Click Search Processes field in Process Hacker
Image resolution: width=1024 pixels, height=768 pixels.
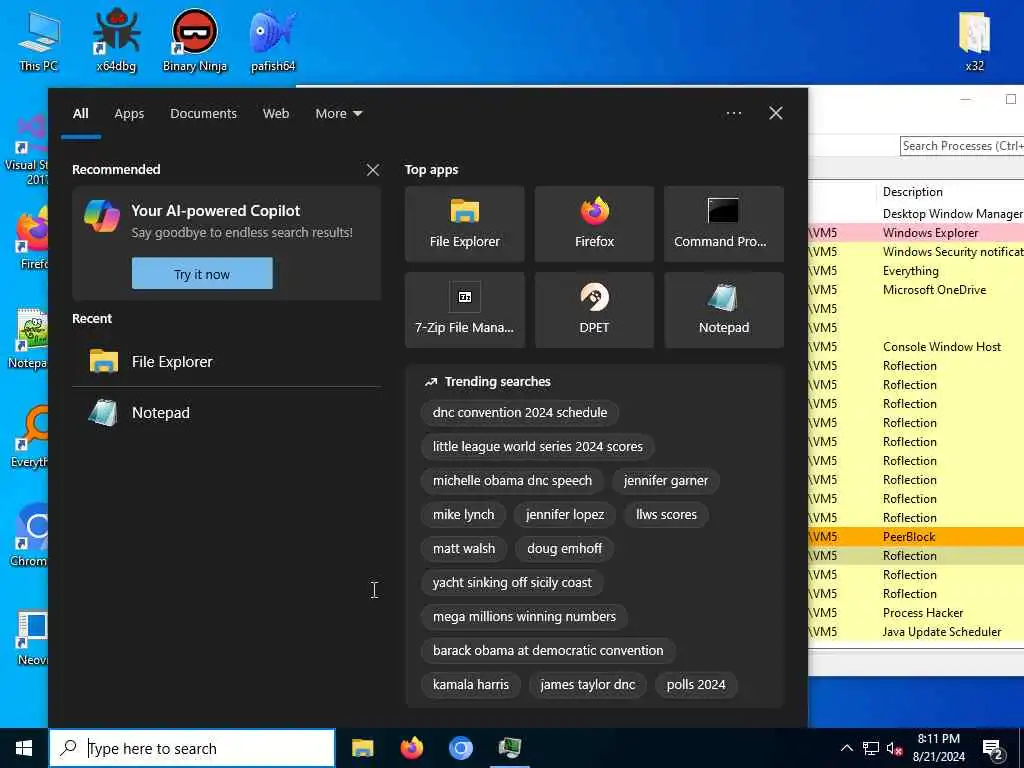click(962, 146)
